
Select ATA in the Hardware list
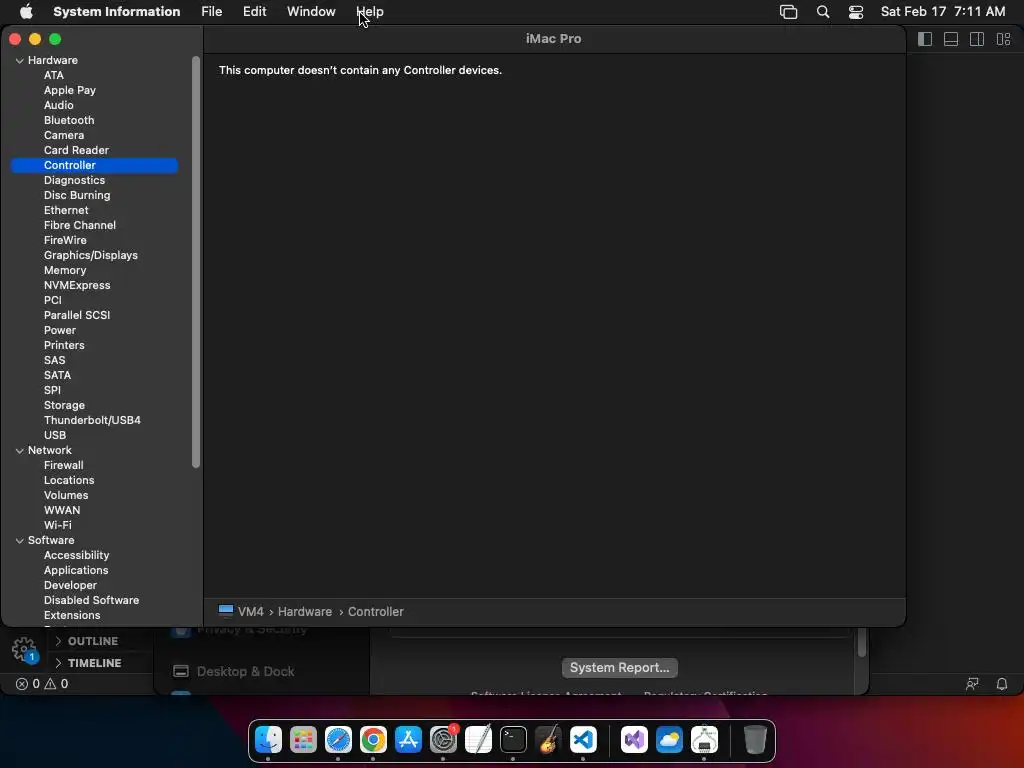click(54, 75)
